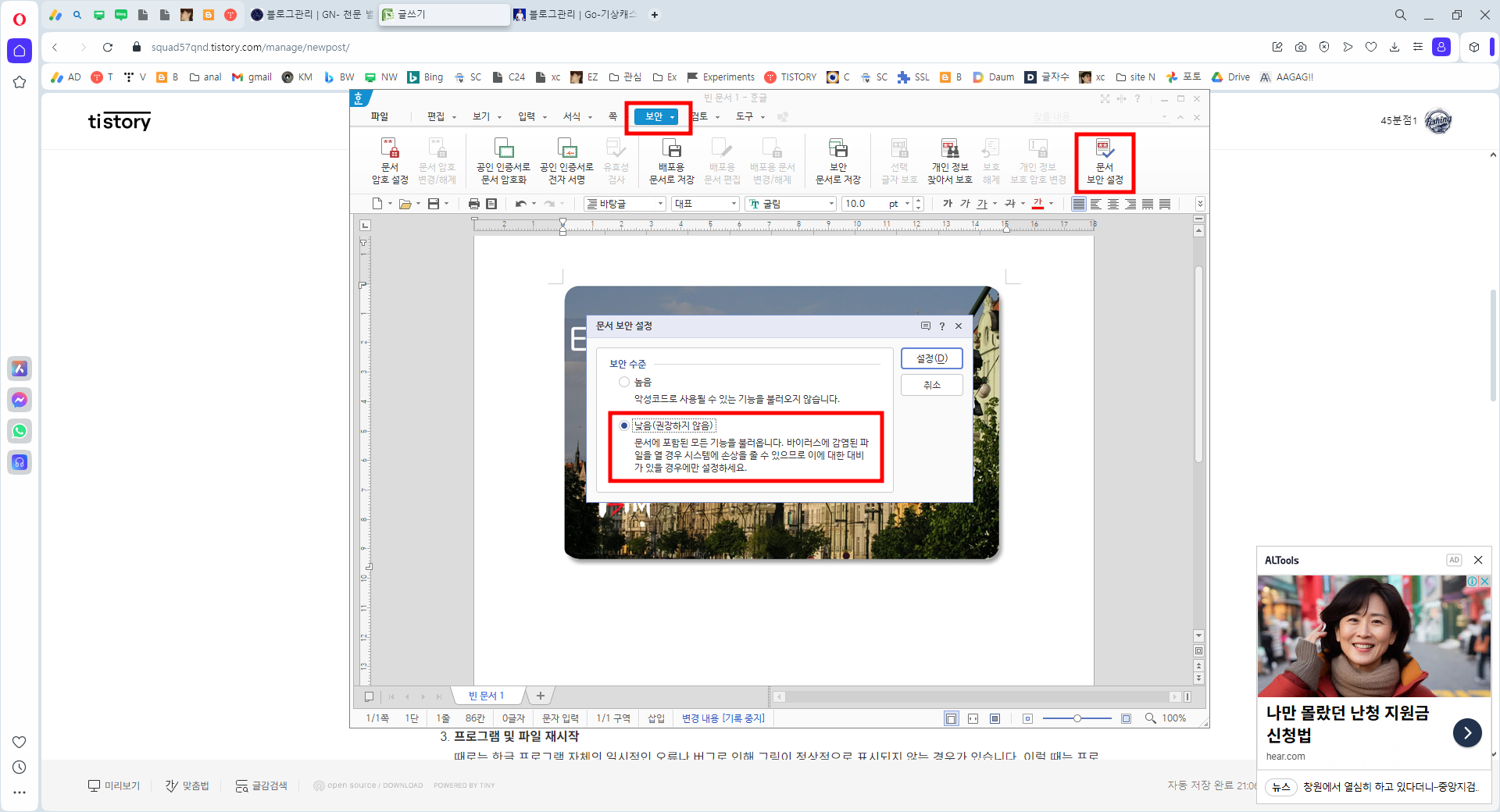1500x812 pixels.
Task: Click the downloads icon in browser toolbar
Action: pos(1395,47)
